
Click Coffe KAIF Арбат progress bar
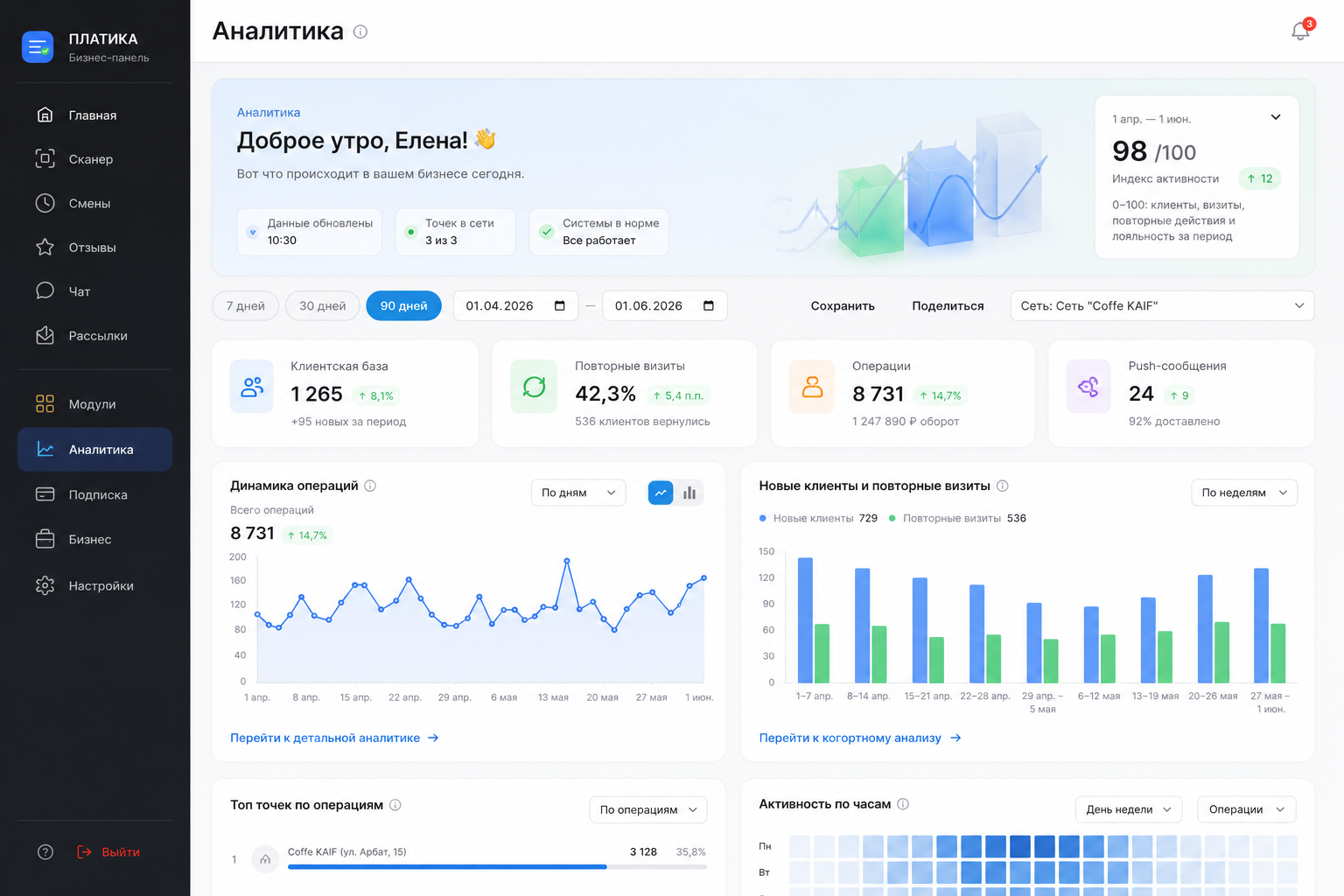click(497, 866)
